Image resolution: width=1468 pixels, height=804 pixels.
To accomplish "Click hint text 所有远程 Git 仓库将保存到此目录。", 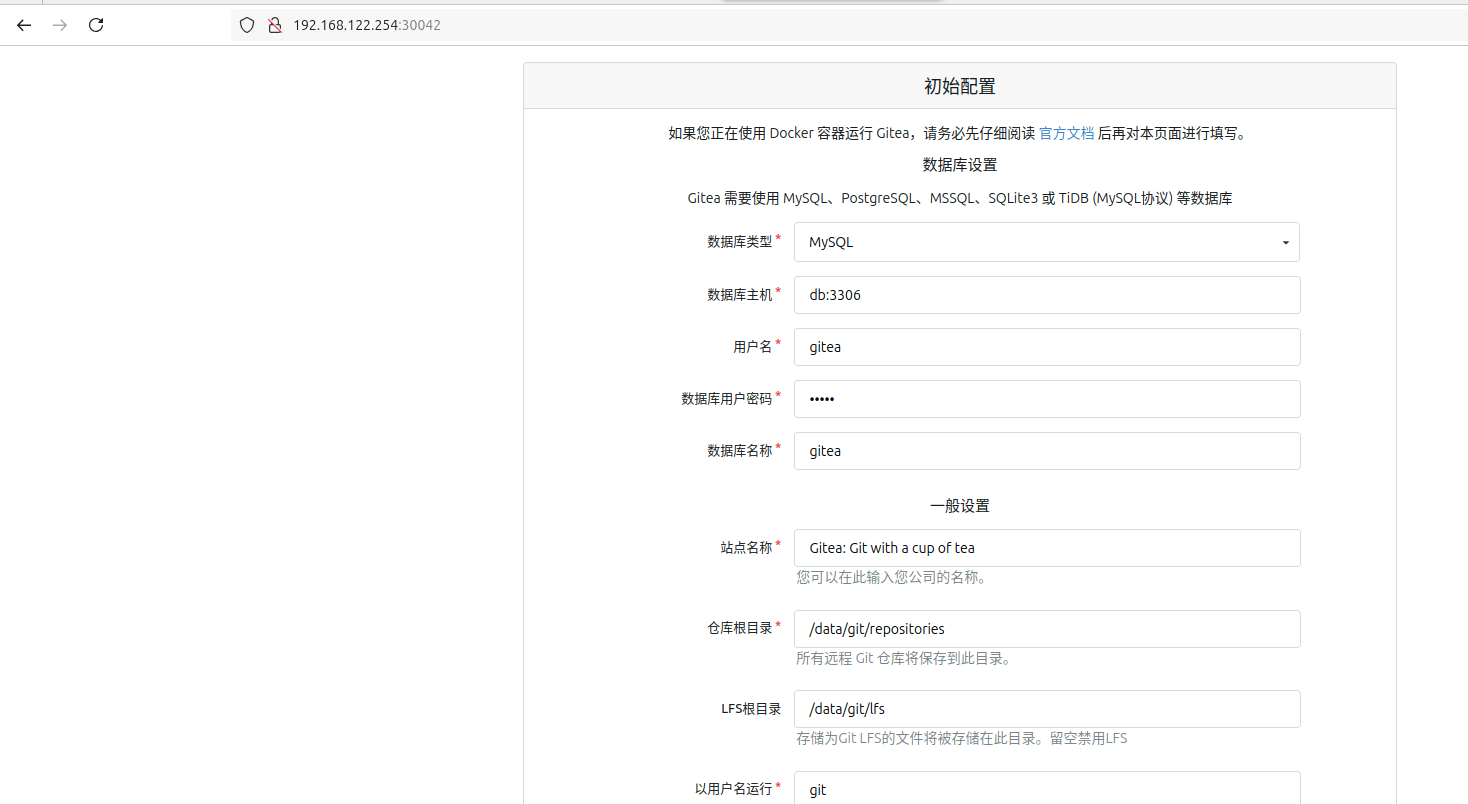I will click(903, 659).
